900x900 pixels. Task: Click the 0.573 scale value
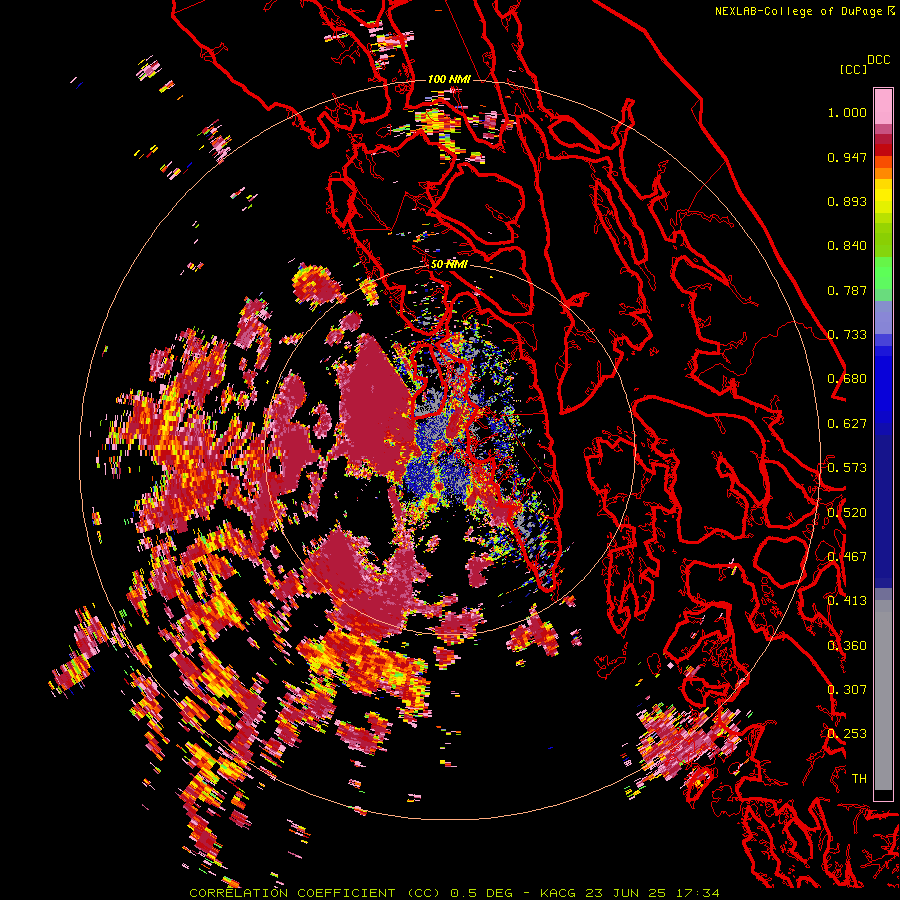coord(847,468)
